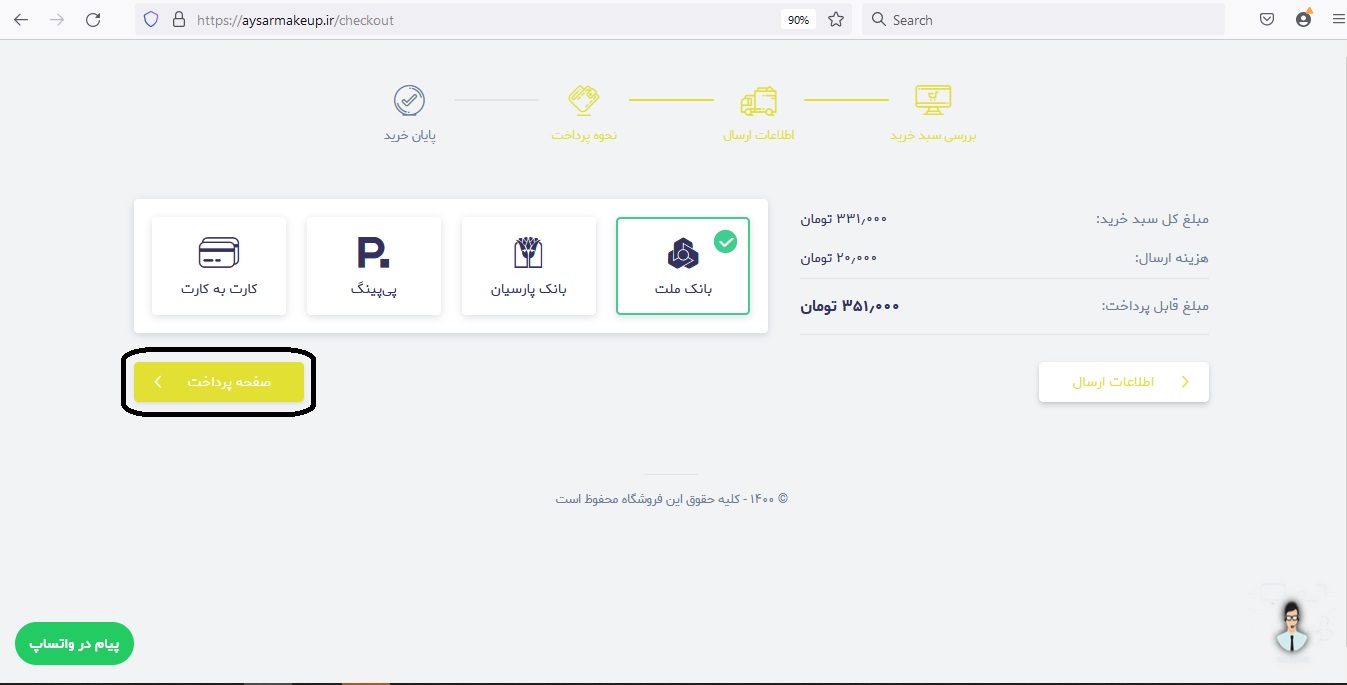Click the 90% zoom level indicator
Screen dimensions: 1347x685
pyautogui.click(x=799, y=20)
